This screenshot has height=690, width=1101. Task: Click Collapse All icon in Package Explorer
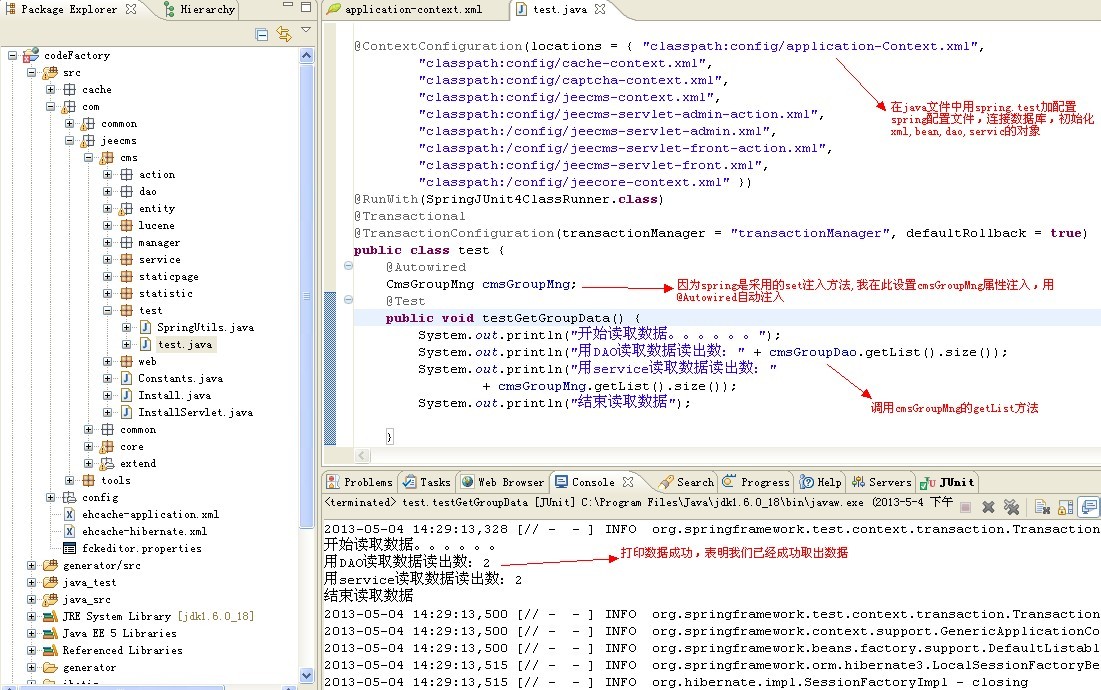click(x=262, y=34)
